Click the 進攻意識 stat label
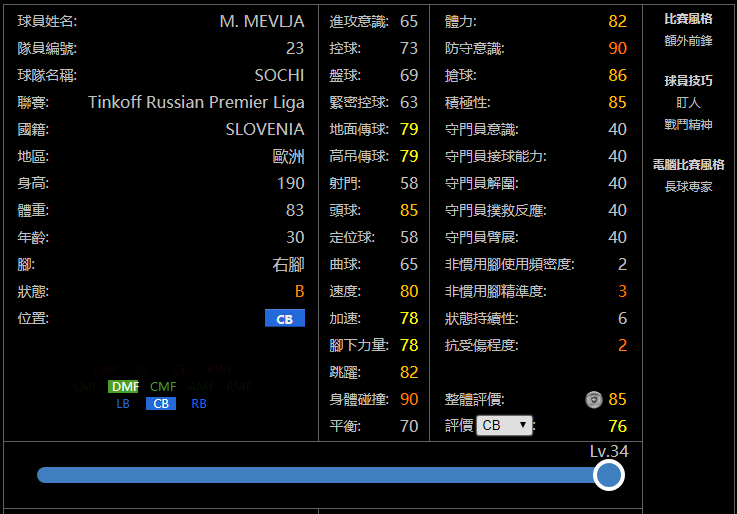Viewport: 737px width, 514px height. (x=359, y=22)
